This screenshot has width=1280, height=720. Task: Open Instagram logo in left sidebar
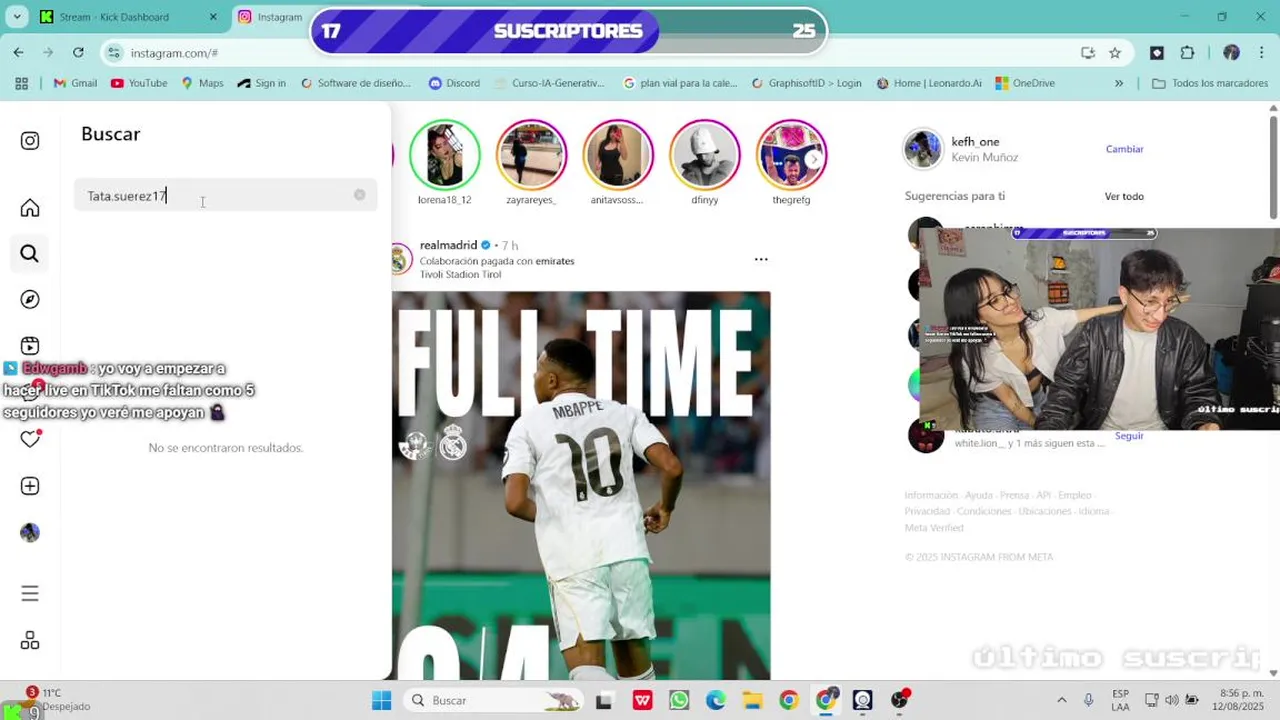tap(30, 141)
